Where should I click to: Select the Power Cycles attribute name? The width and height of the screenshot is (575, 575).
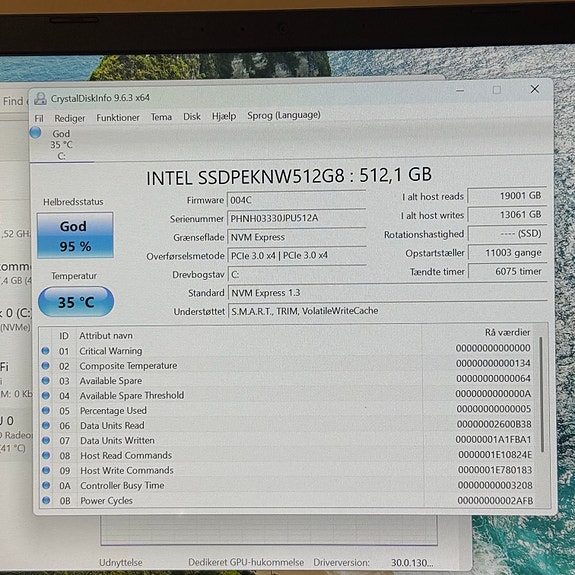pos(106,500)
